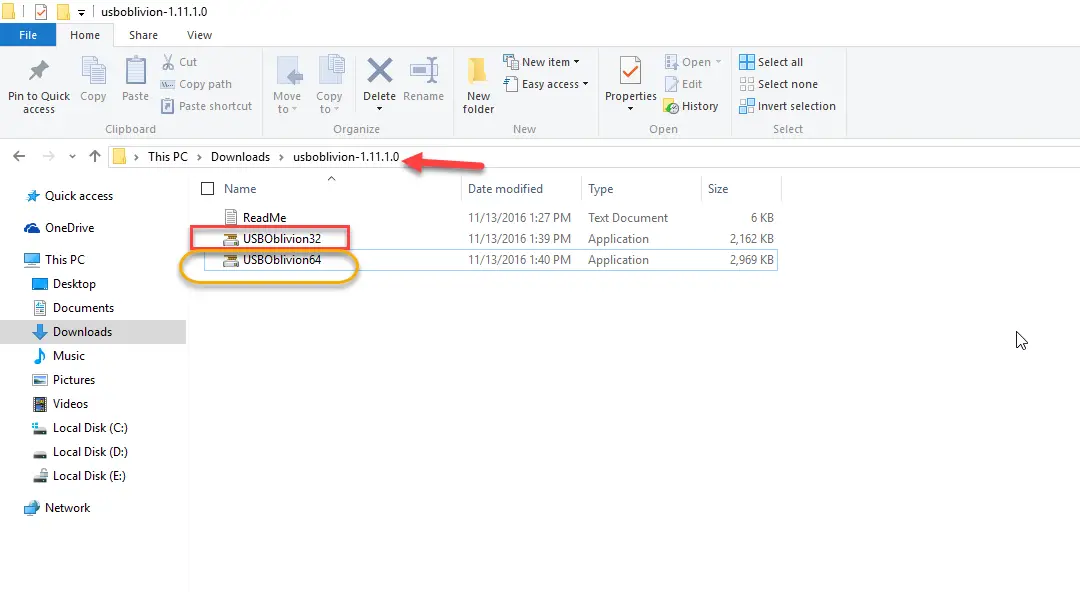Sort by the Type column
Viewport: 1080px width, 592px height.
click(x=601, y=189)
